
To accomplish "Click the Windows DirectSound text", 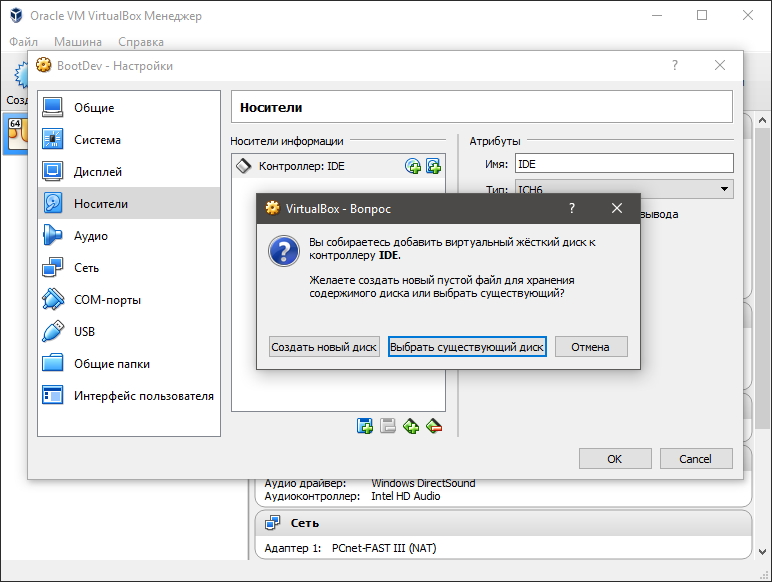I will (x=423, y=483).
